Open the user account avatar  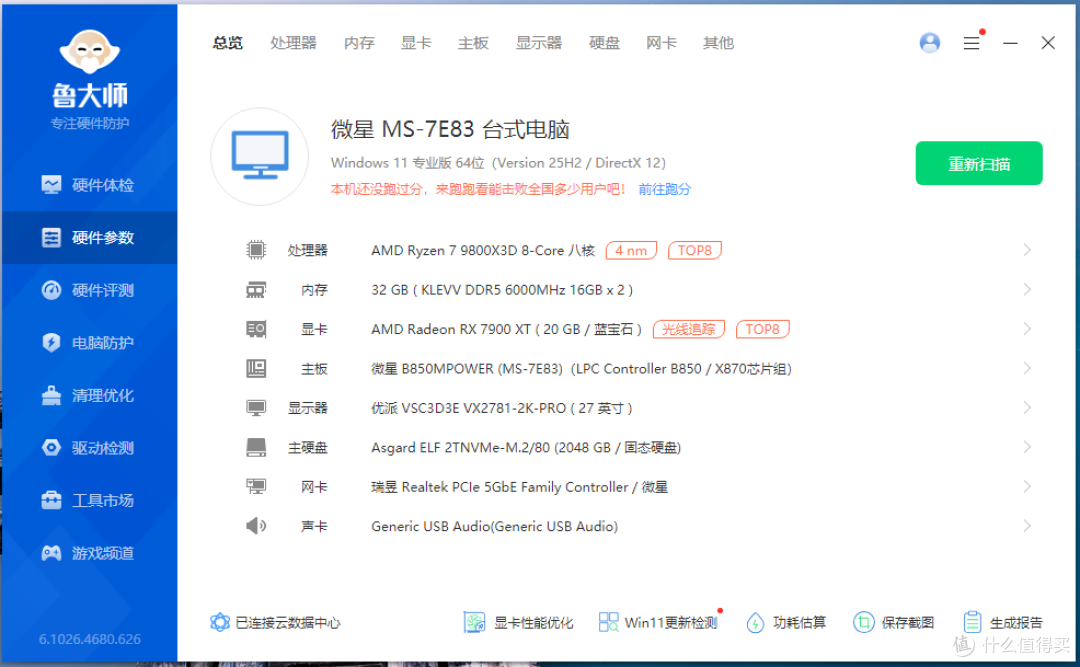tap(930, 43)
